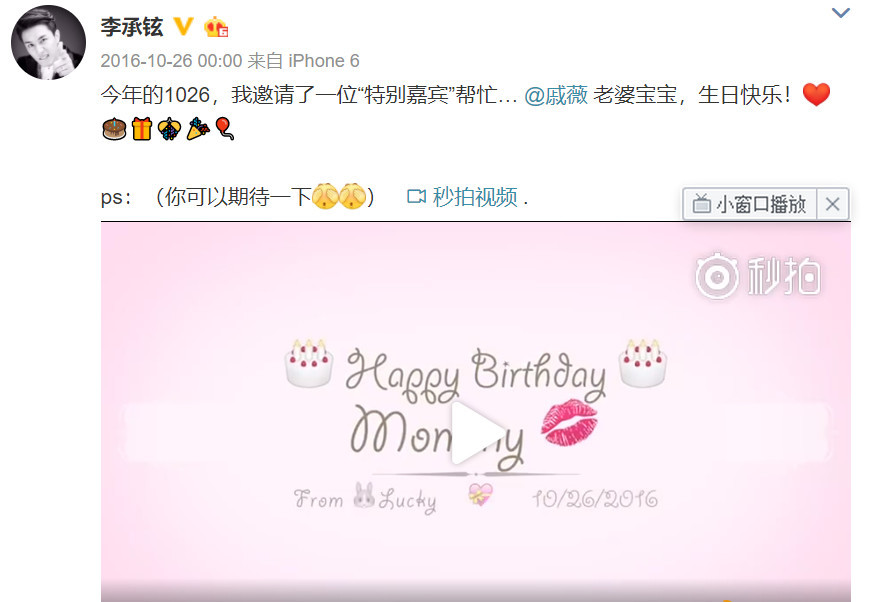
Task: Open 李承铉's profile avatar photo
Action: (x=48, y=43)
